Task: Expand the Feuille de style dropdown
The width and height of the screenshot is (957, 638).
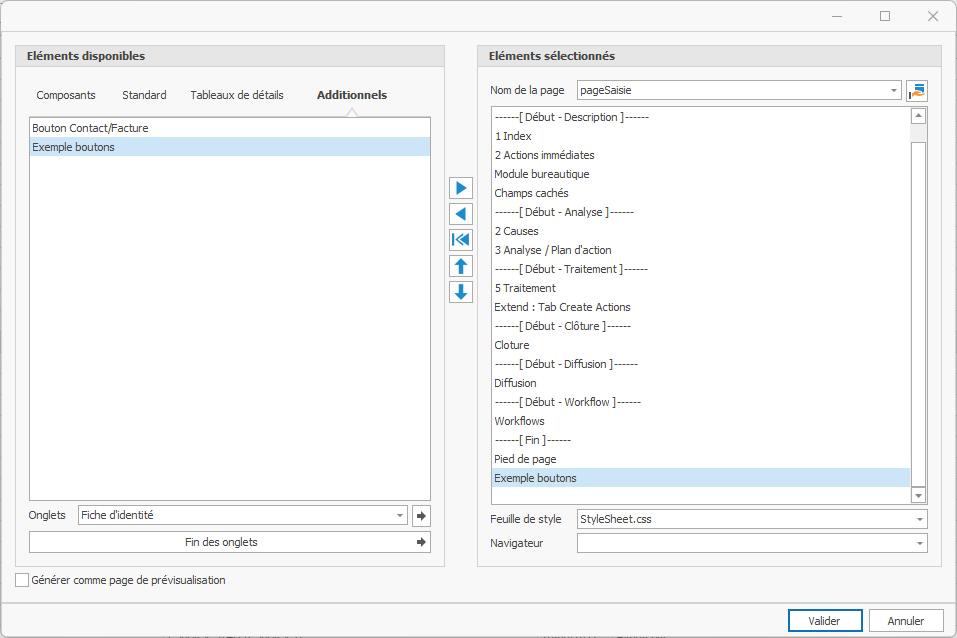Action: point(918,520)
